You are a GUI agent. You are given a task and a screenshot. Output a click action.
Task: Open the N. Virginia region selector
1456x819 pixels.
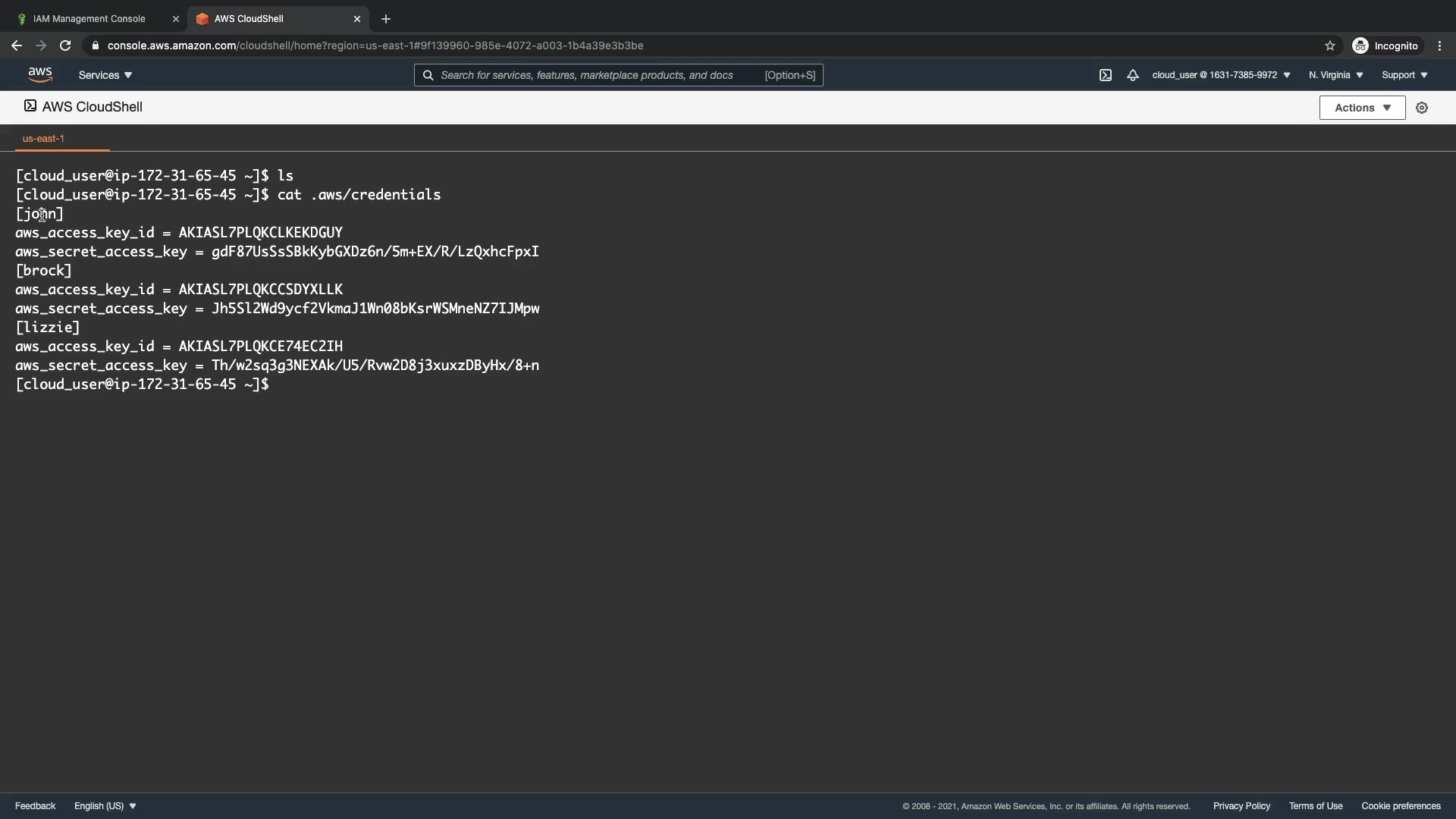[x=1335, y=75]
